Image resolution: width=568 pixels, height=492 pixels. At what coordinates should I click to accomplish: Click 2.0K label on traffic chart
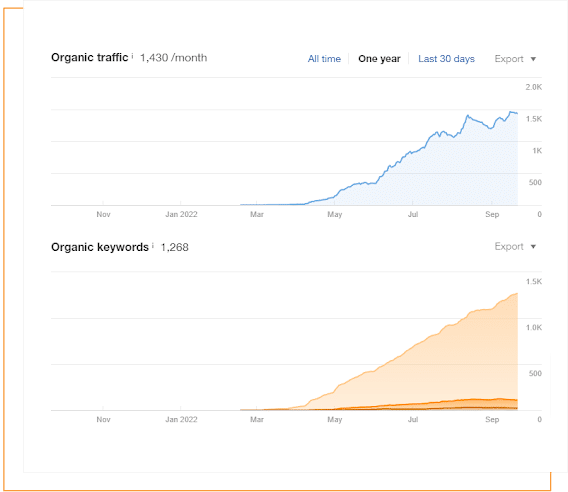534,87
